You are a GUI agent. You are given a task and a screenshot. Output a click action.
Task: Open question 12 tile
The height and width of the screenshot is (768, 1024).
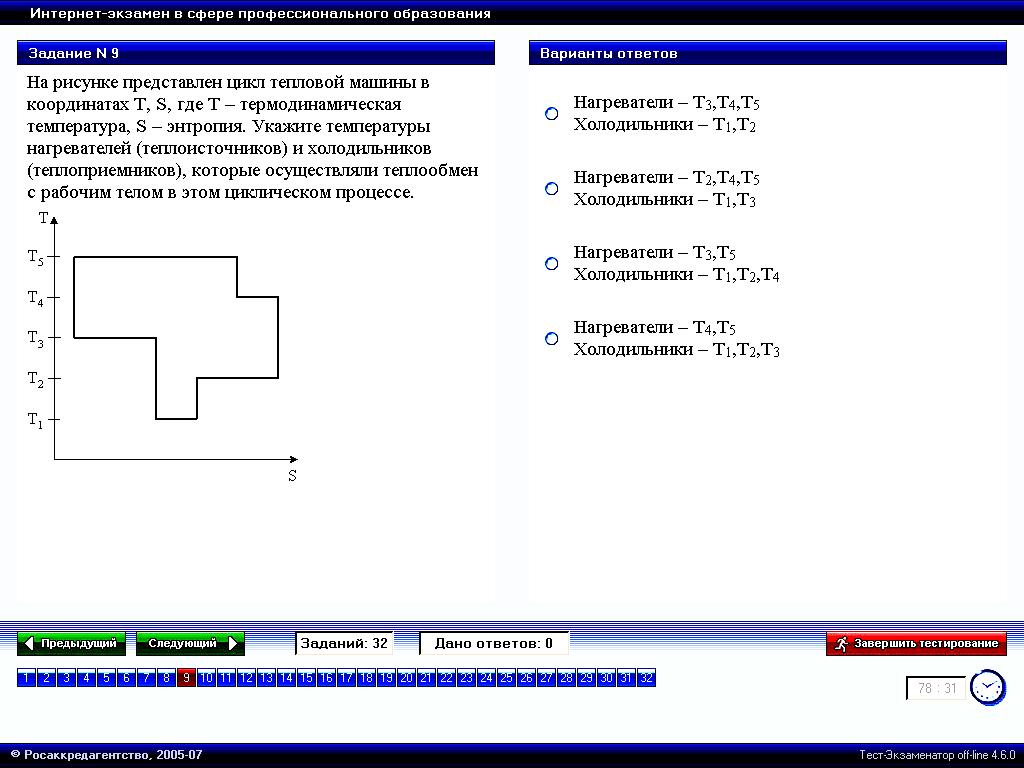246,678
